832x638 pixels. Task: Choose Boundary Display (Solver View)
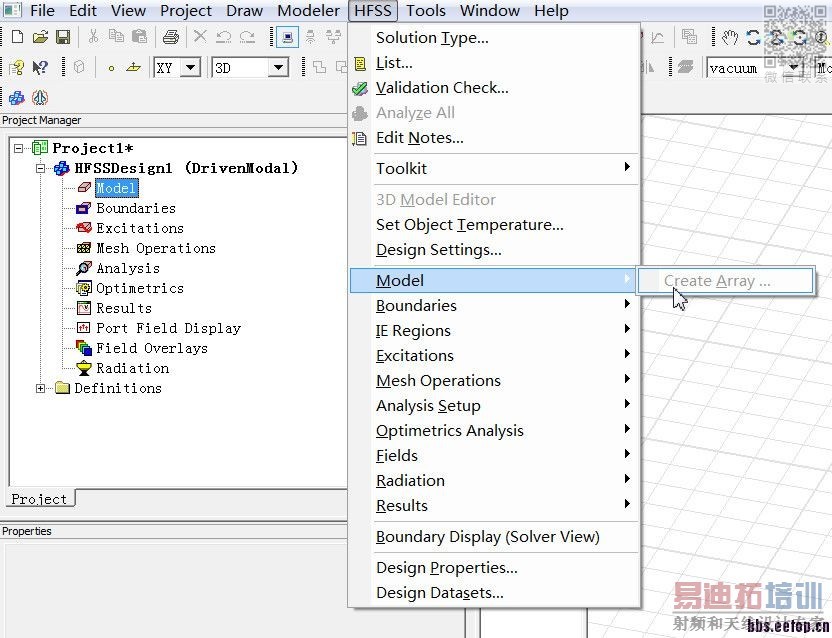pyautogui.click(x=494, y=537)
